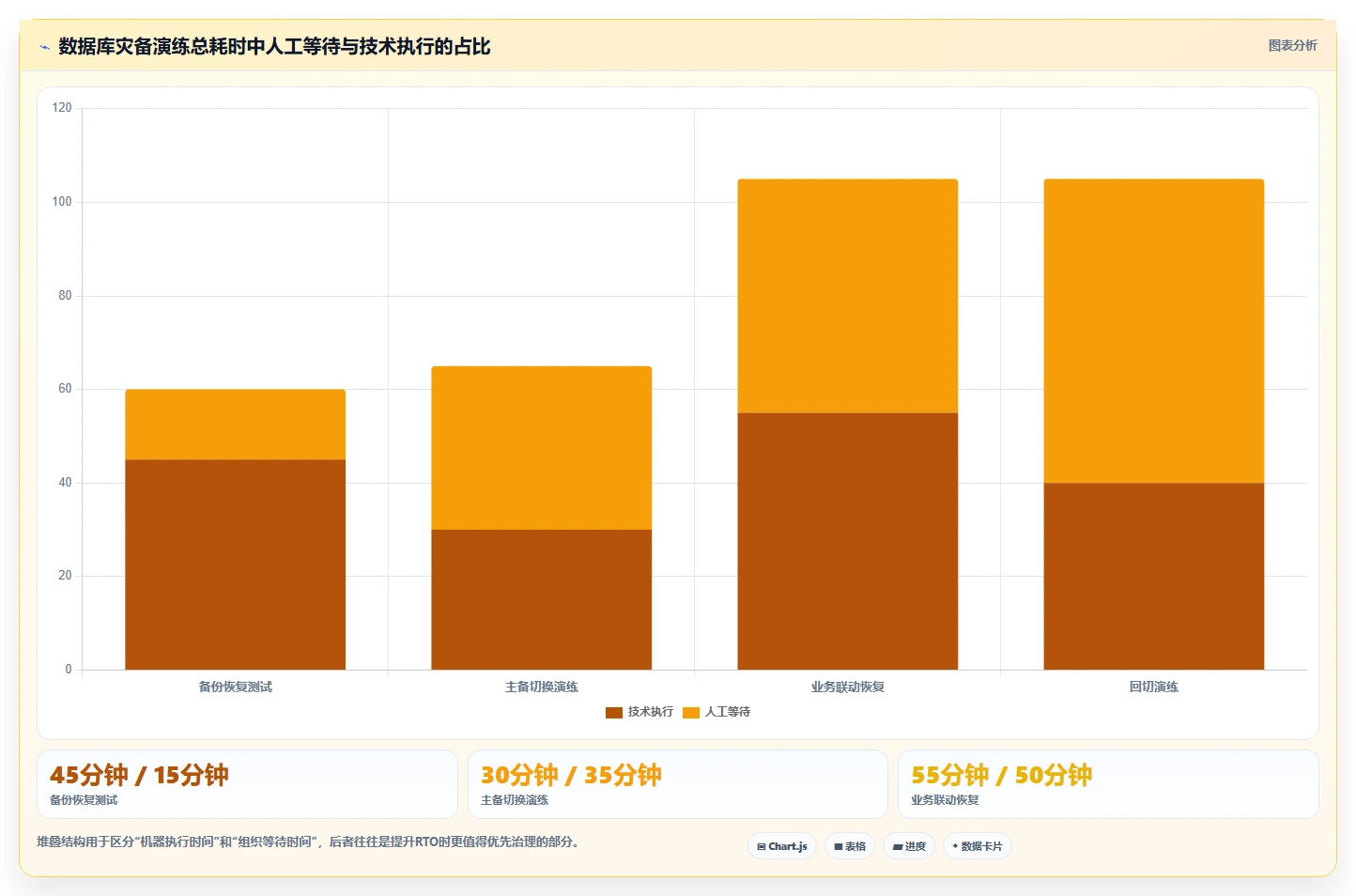Click the y-axis value 60
This screenshot has height=896, width=1356.
pos(65,389)
